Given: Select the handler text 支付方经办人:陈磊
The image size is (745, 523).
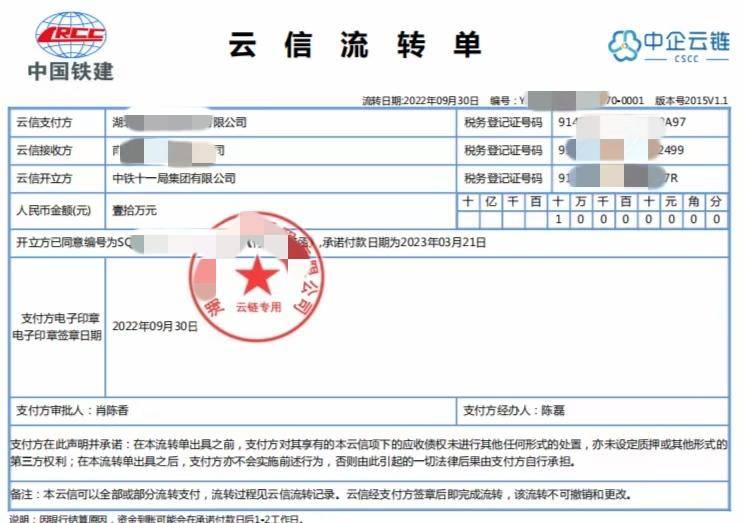Looking at the screenshot, I should click(514, 410).
